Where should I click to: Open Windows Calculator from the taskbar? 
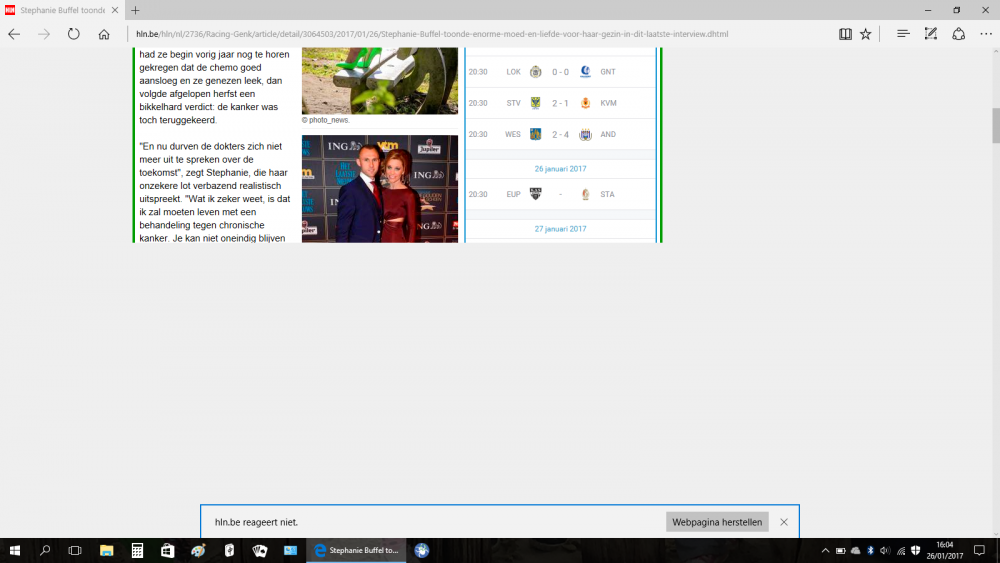(137, 550)
